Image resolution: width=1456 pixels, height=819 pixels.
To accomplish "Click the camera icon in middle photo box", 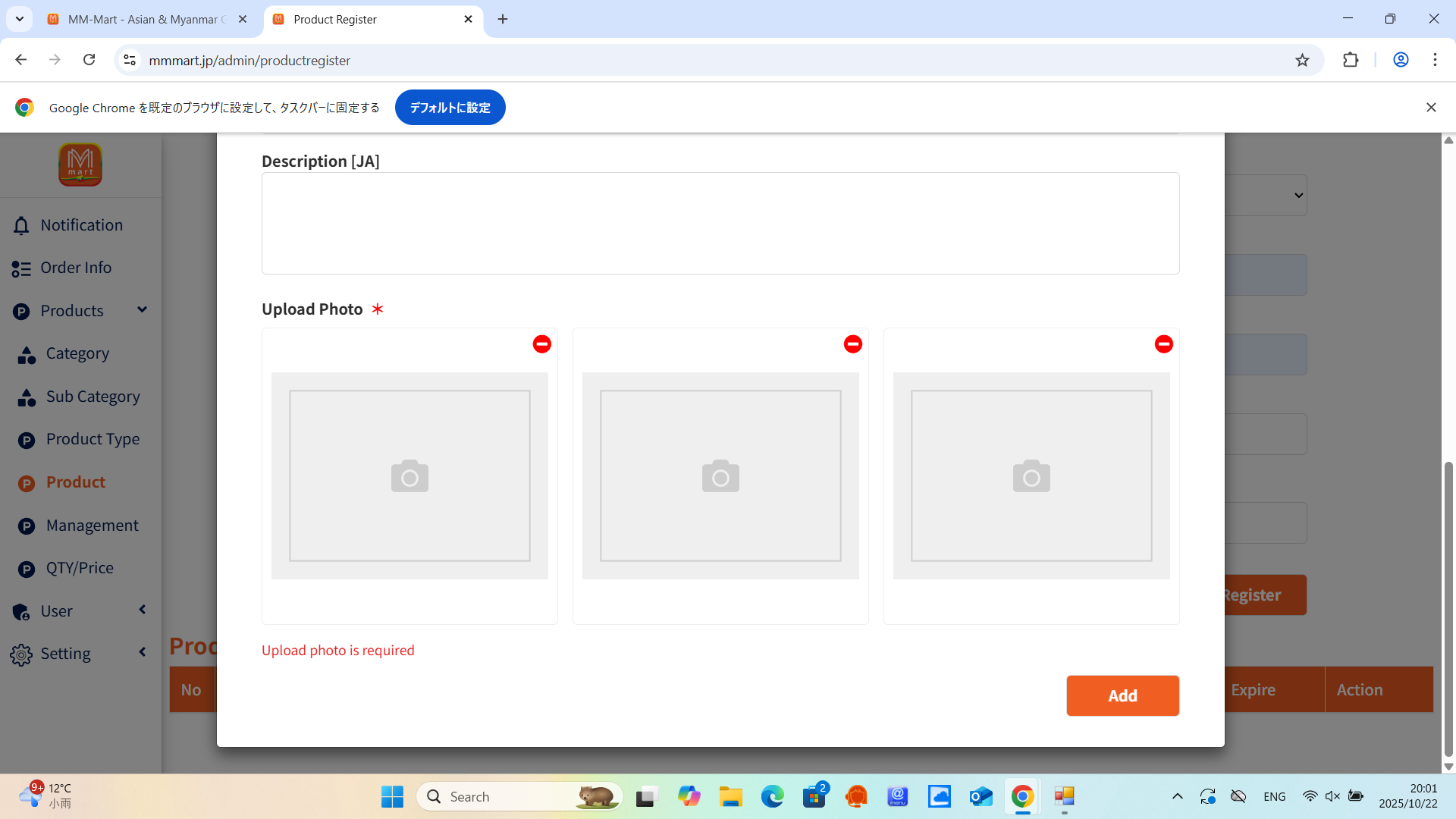I will click(x=720, y=476).
